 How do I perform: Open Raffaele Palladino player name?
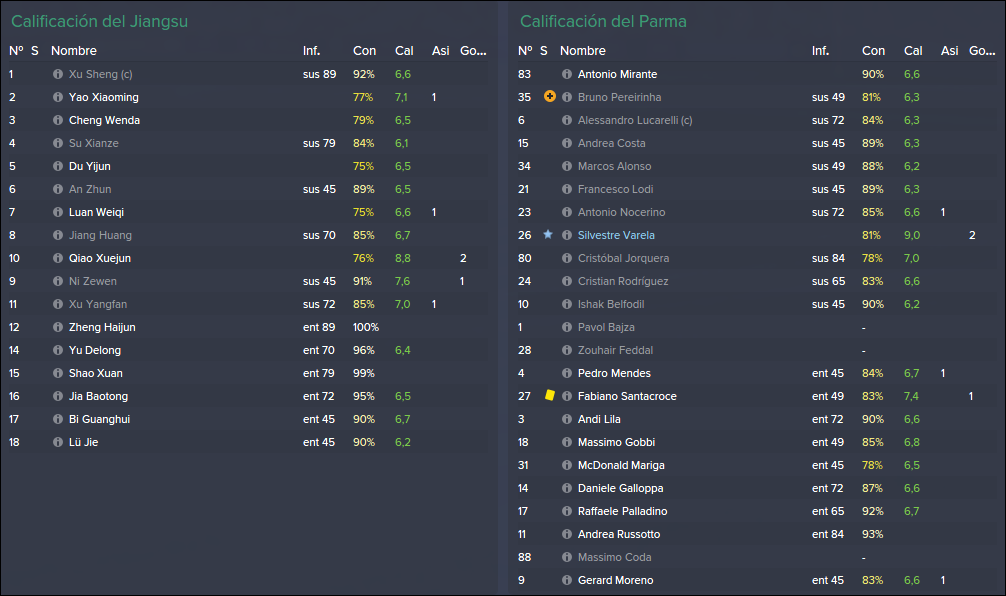coord(622,511)
